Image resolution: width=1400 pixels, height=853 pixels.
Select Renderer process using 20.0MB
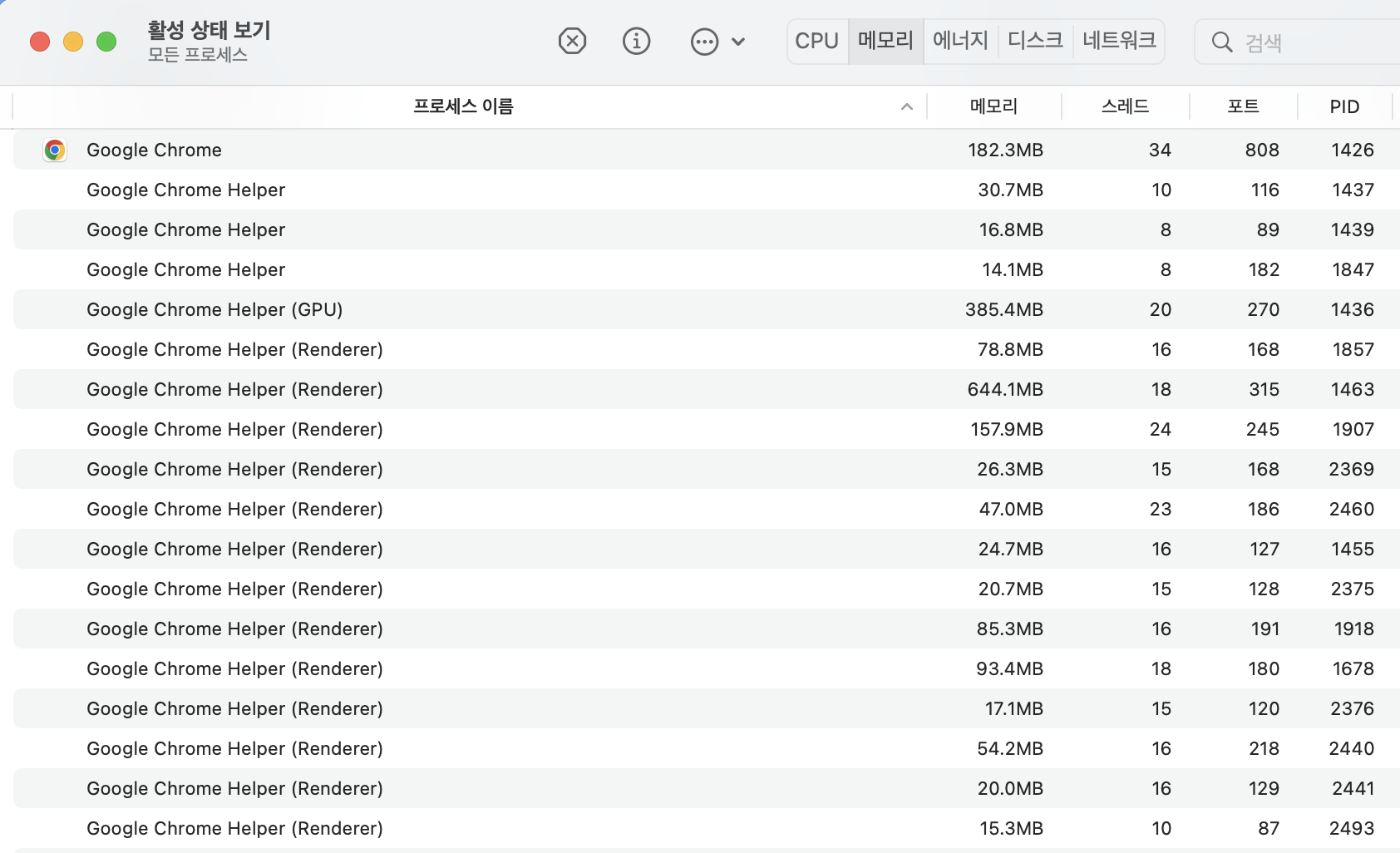point(707,788)
